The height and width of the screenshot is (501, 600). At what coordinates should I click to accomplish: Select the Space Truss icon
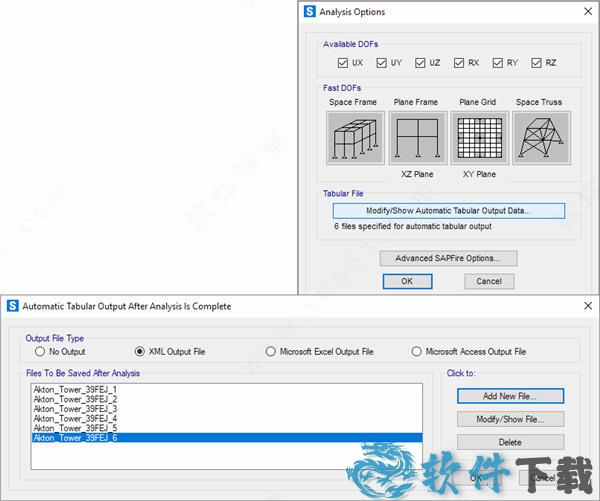pos(541,137)
